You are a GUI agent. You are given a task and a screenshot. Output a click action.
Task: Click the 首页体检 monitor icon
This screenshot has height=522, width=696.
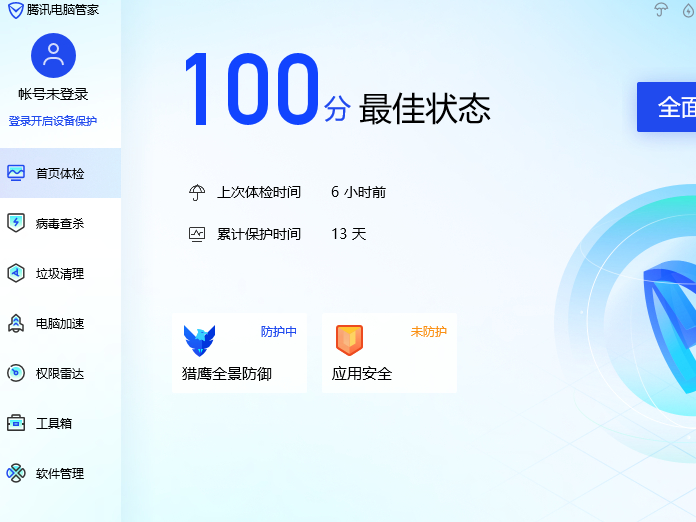(x=16, y=173)
